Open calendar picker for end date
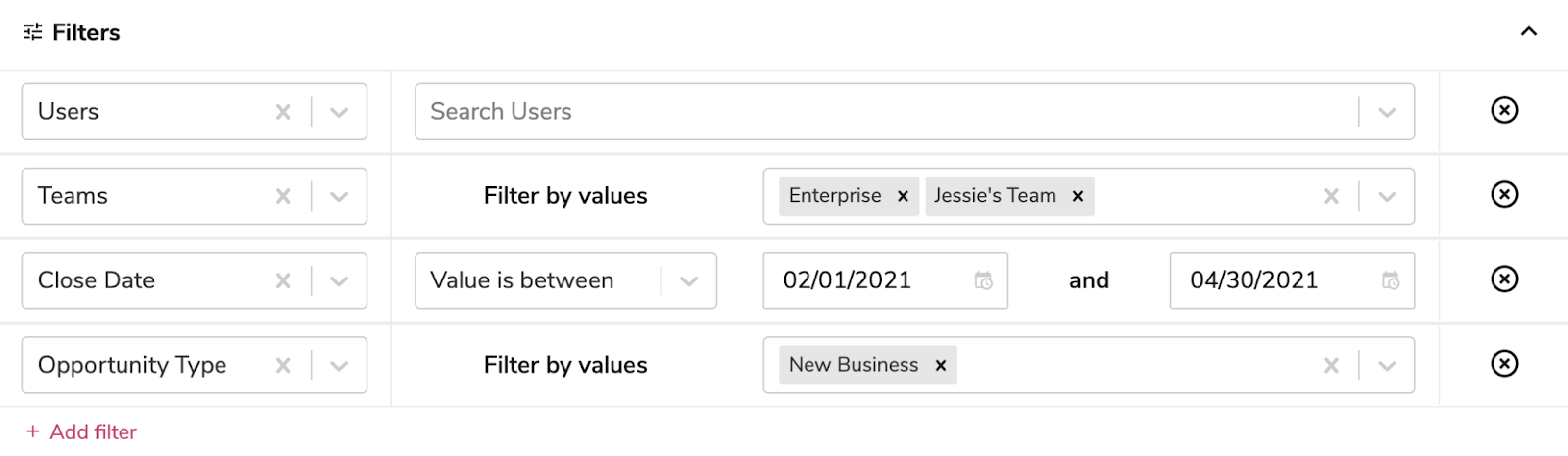 pos(1391,280)
